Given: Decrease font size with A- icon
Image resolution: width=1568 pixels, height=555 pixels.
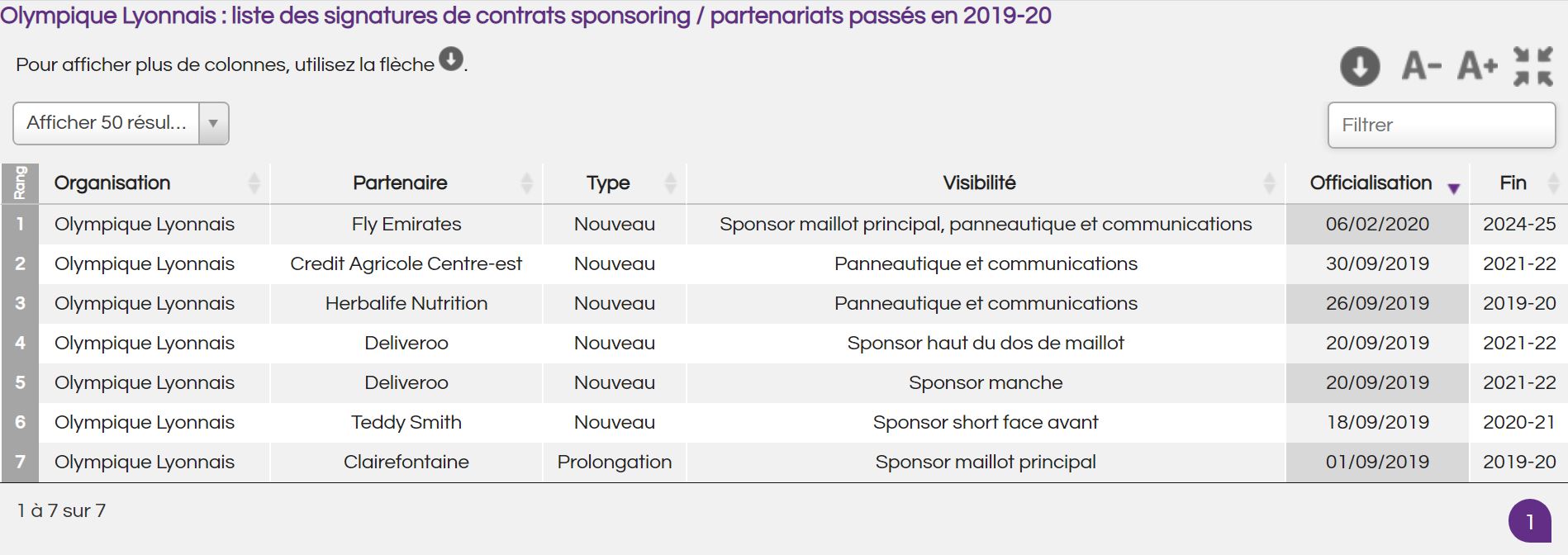Looking at the screenshot, I should coord(1422,65).
